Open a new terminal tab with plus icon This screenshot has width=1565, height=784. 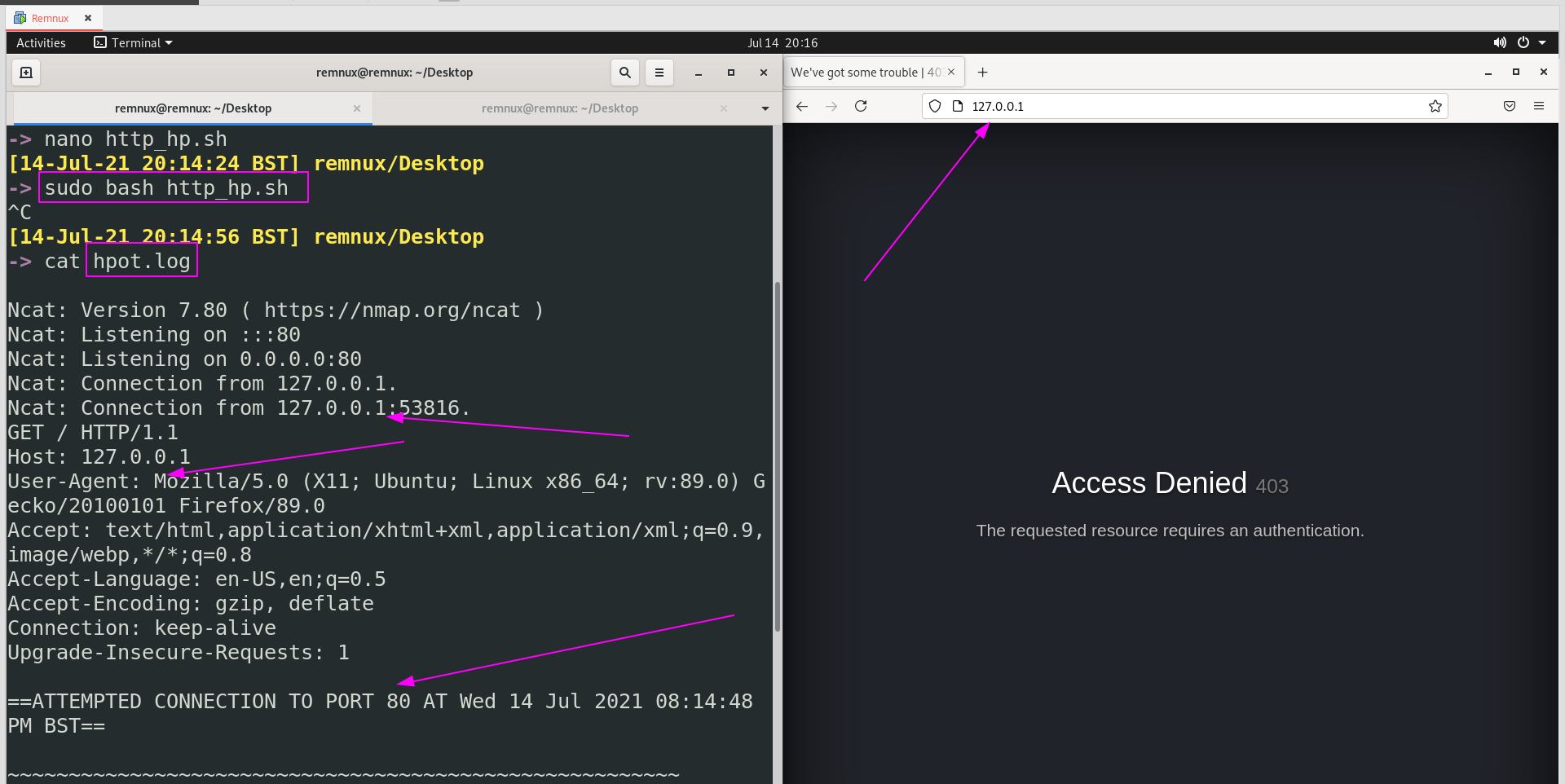(26, 73)
